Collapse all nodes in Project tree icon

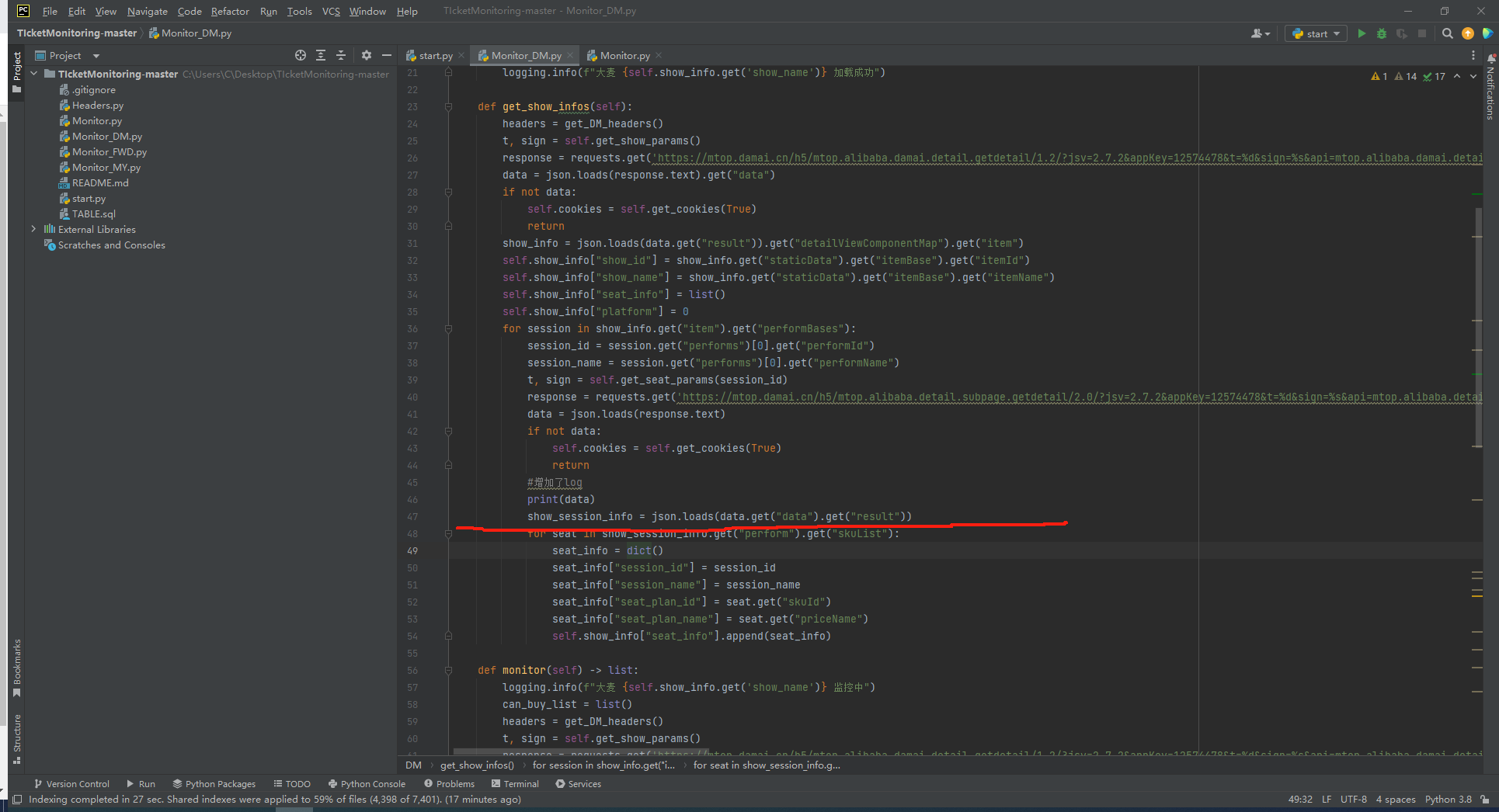340,55
